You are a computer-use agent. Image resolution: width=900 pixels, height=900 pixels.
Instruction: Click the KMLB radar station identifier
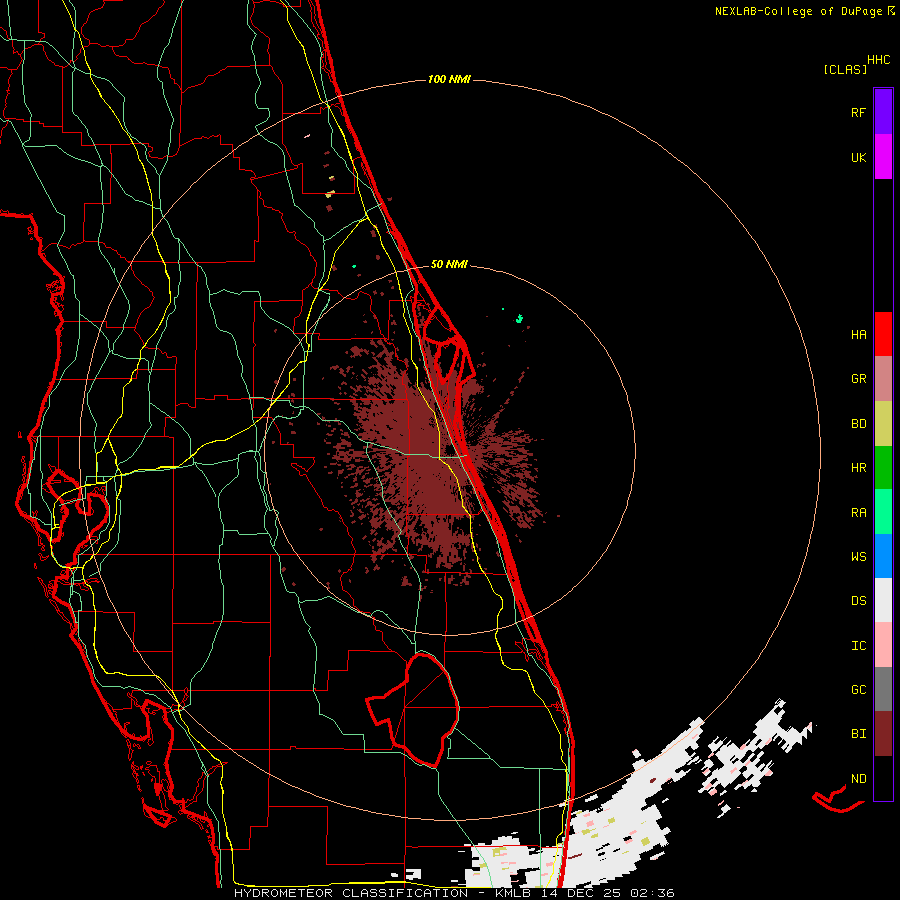513,893
